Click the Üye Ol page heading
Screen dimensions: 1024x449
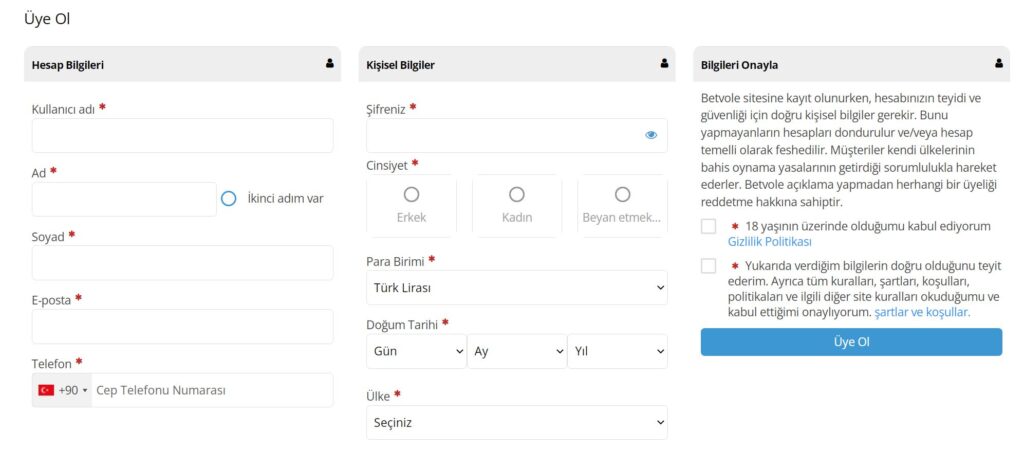46,19
